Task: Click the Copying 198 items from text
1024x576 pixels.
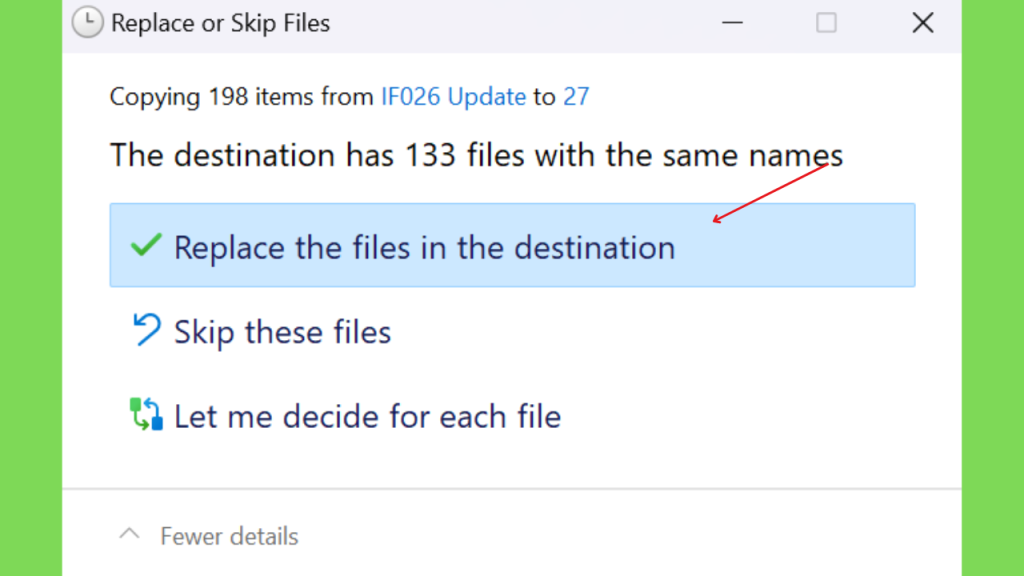Action: [x=241, y=97]
